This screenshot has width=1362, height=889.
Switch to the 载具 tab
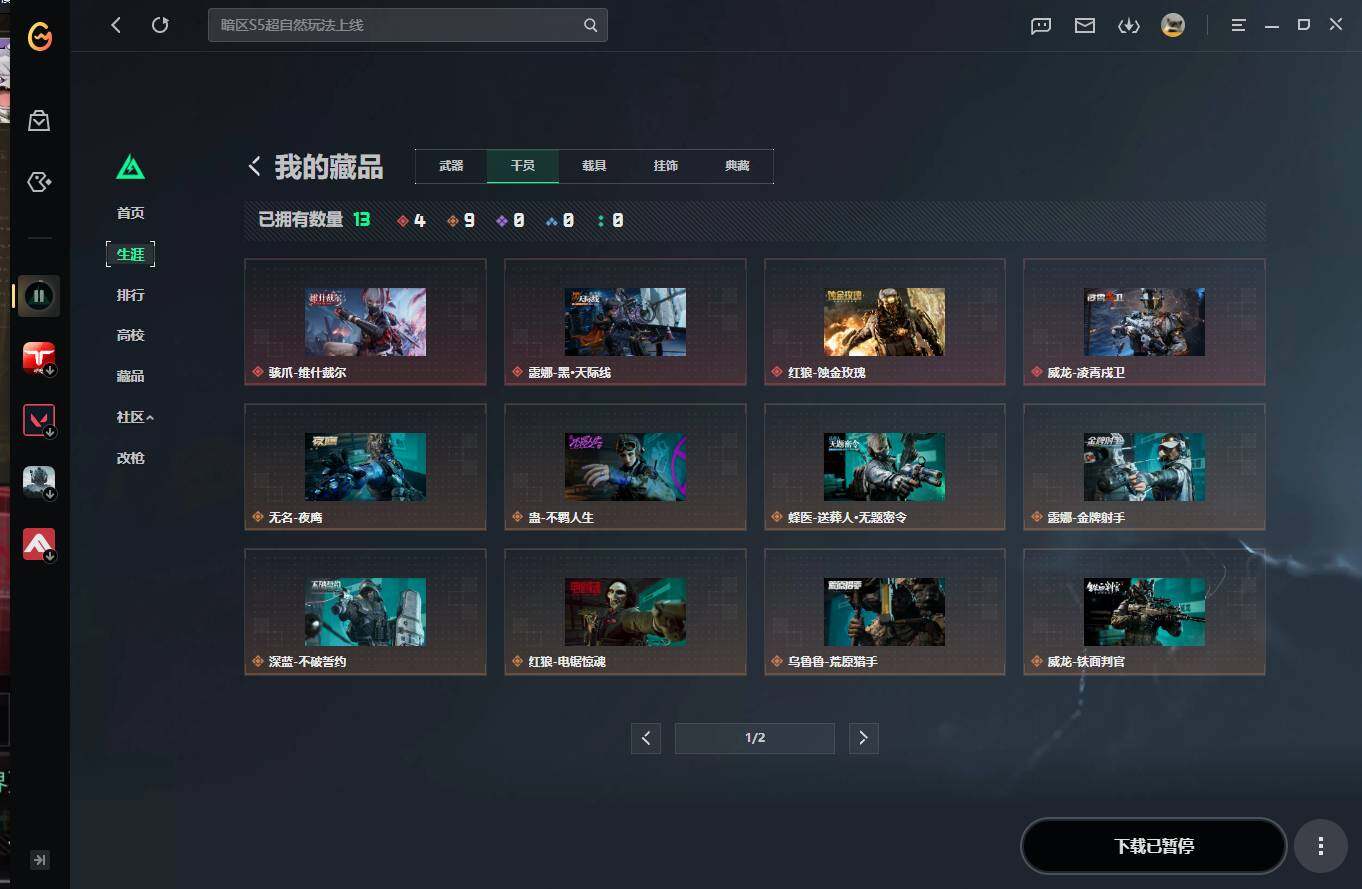pos(594,166)
